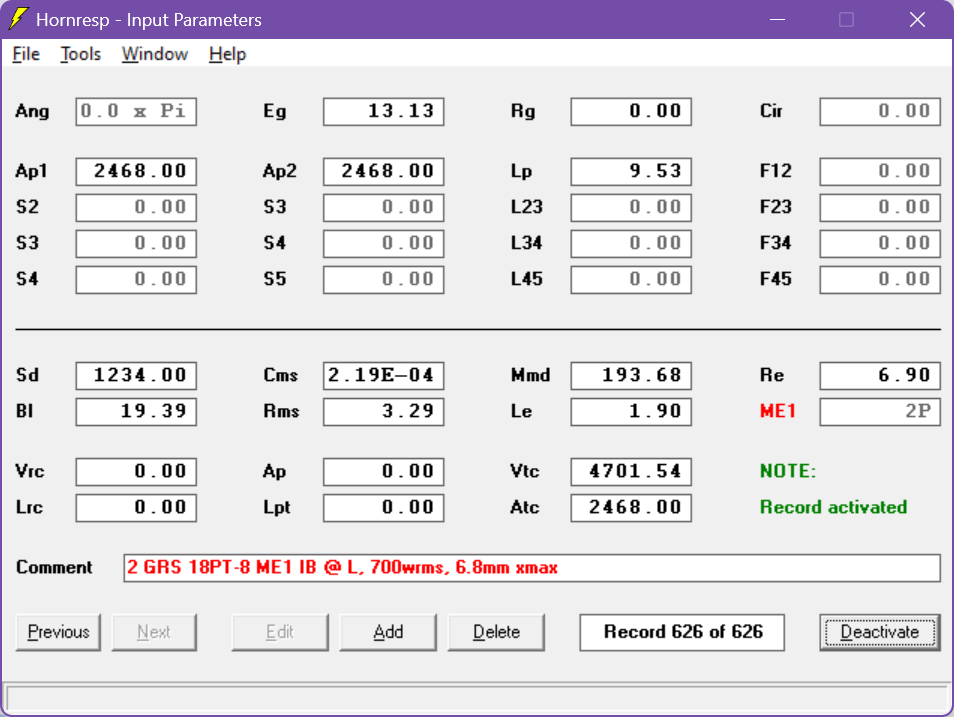Click the Atc field showing 2468.00
The width and height of the screenshot is (954, 717).
631,508
